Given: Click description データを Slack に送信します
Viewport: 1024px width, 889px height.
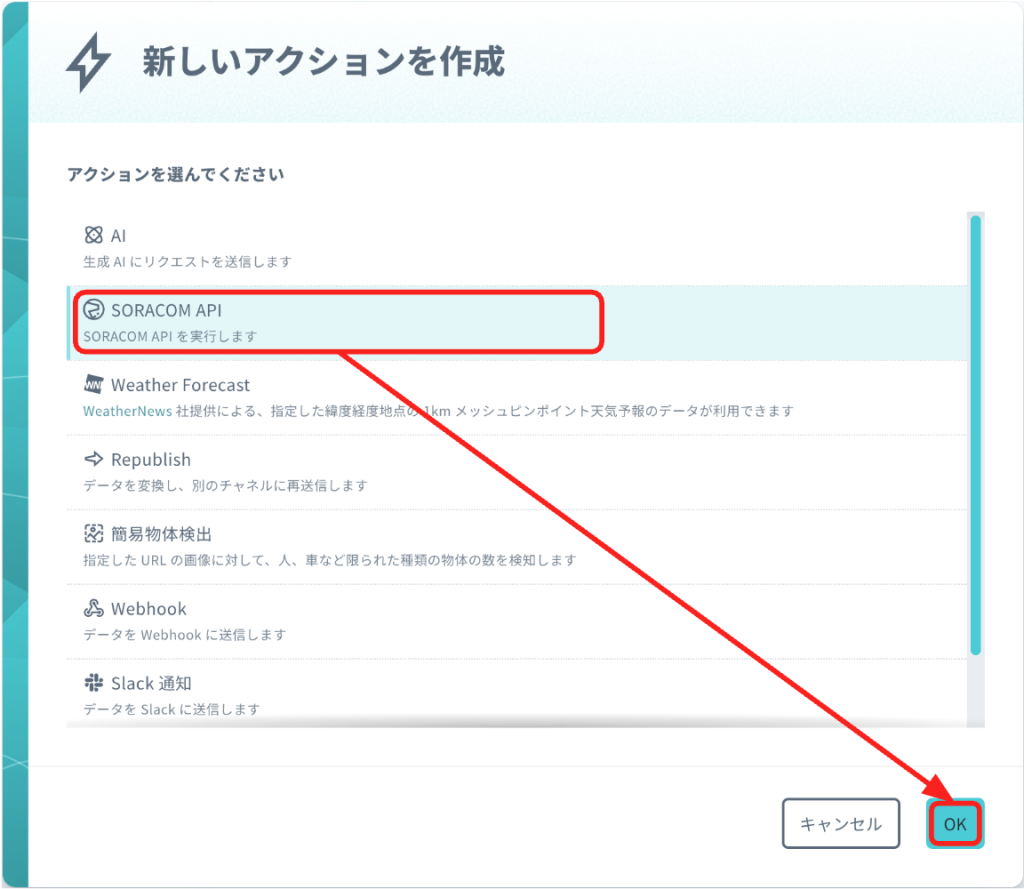Looking at the screenshot, I should (x=172, y=709).
